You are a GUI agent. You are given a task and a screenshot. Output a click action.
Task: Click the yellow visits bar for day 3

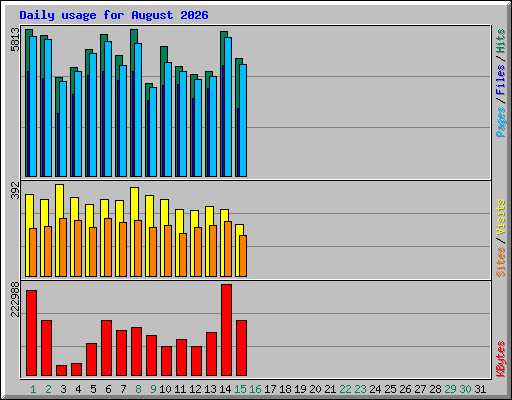(59, 202)
